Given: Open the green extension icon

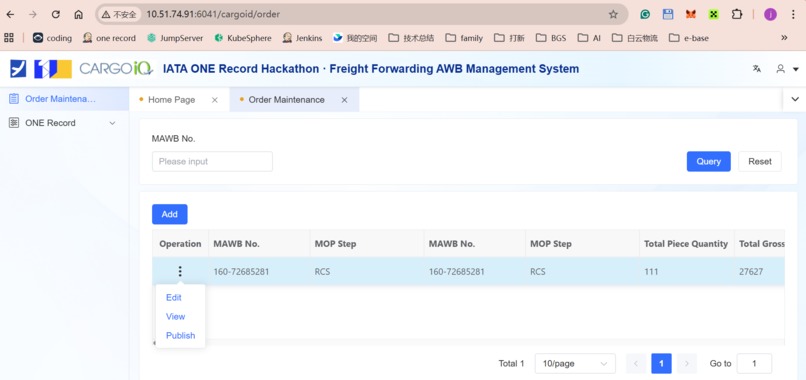Looking at the screenshot, I should click(713, 14).
